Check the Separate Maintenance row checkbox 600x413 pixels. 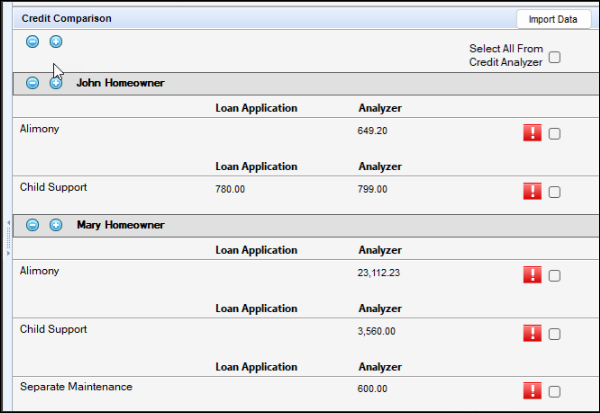[554, 392]
